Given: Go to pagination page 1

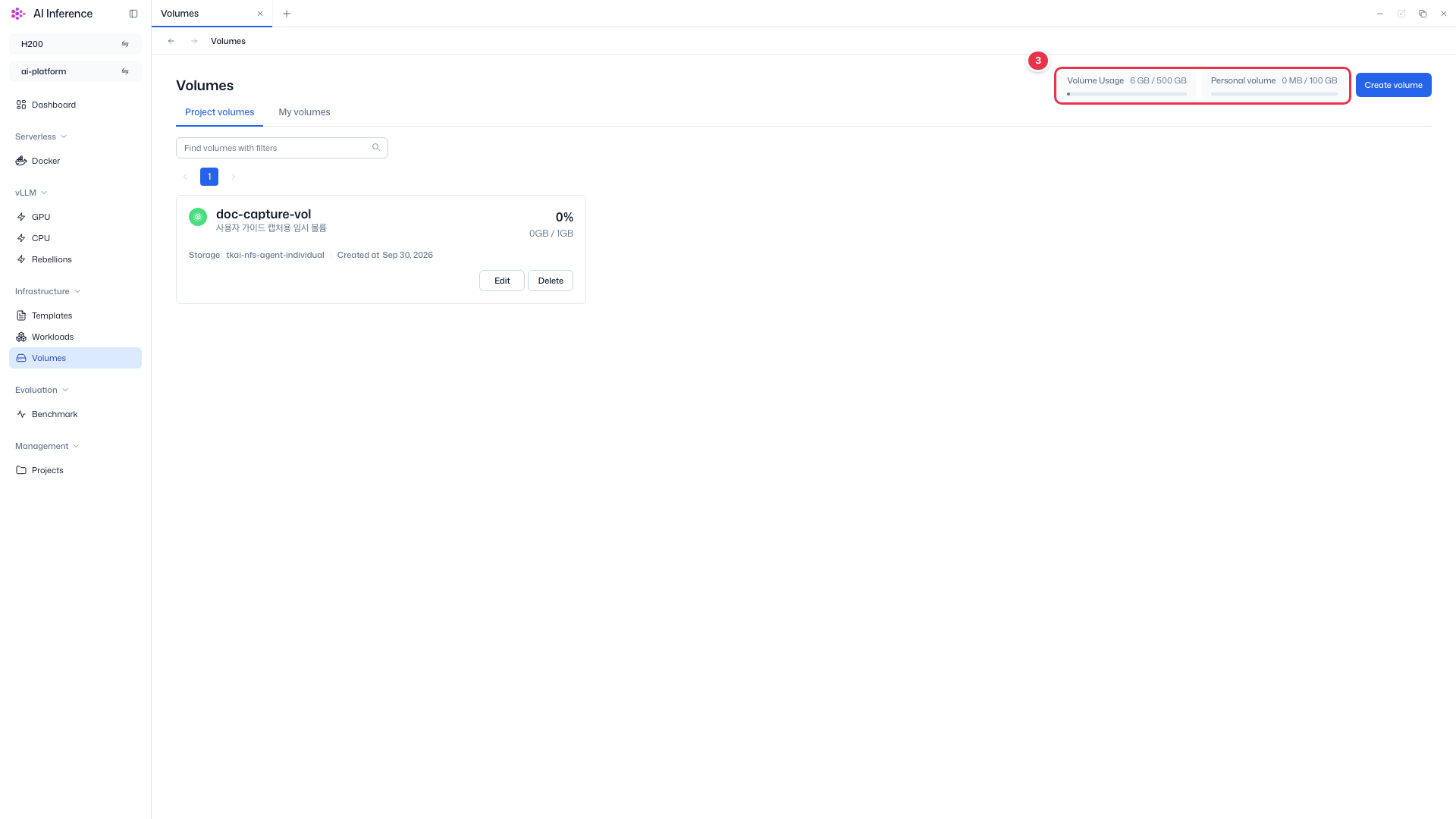Looking at the screenshot, I should 209,177.
